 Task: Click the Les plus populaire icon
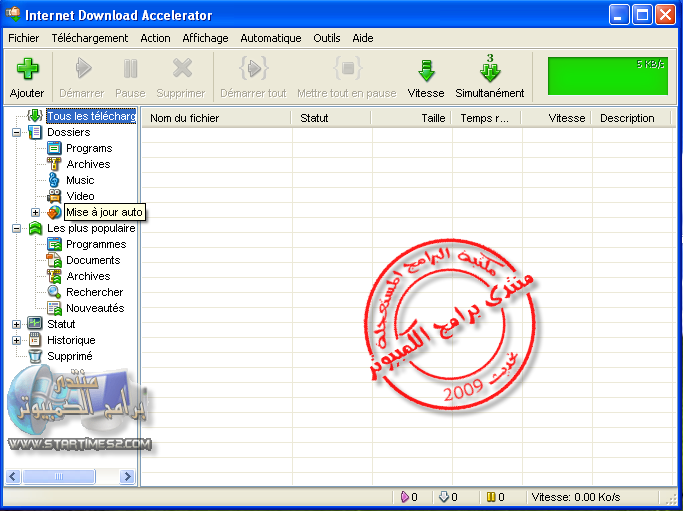pos(35,228)
